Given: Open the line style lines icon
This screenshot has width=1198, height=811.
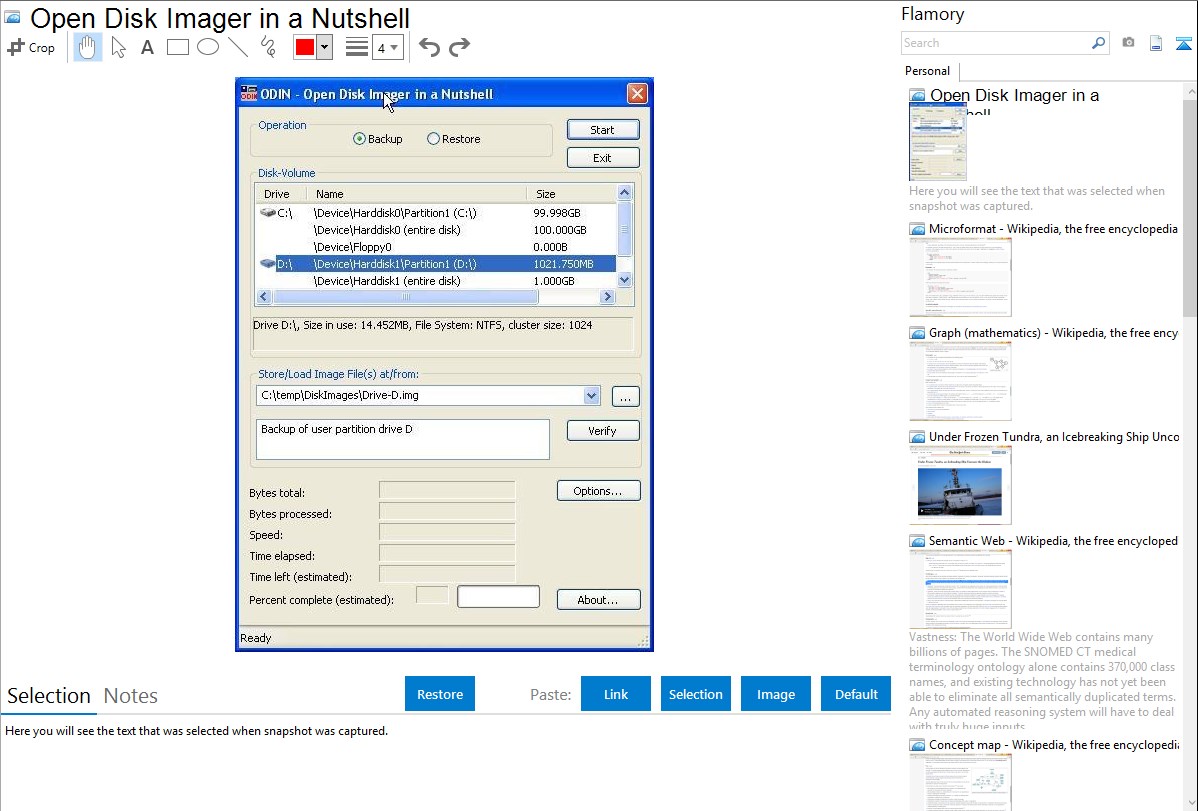Looking at the screenshot, I should pos(356,47).
